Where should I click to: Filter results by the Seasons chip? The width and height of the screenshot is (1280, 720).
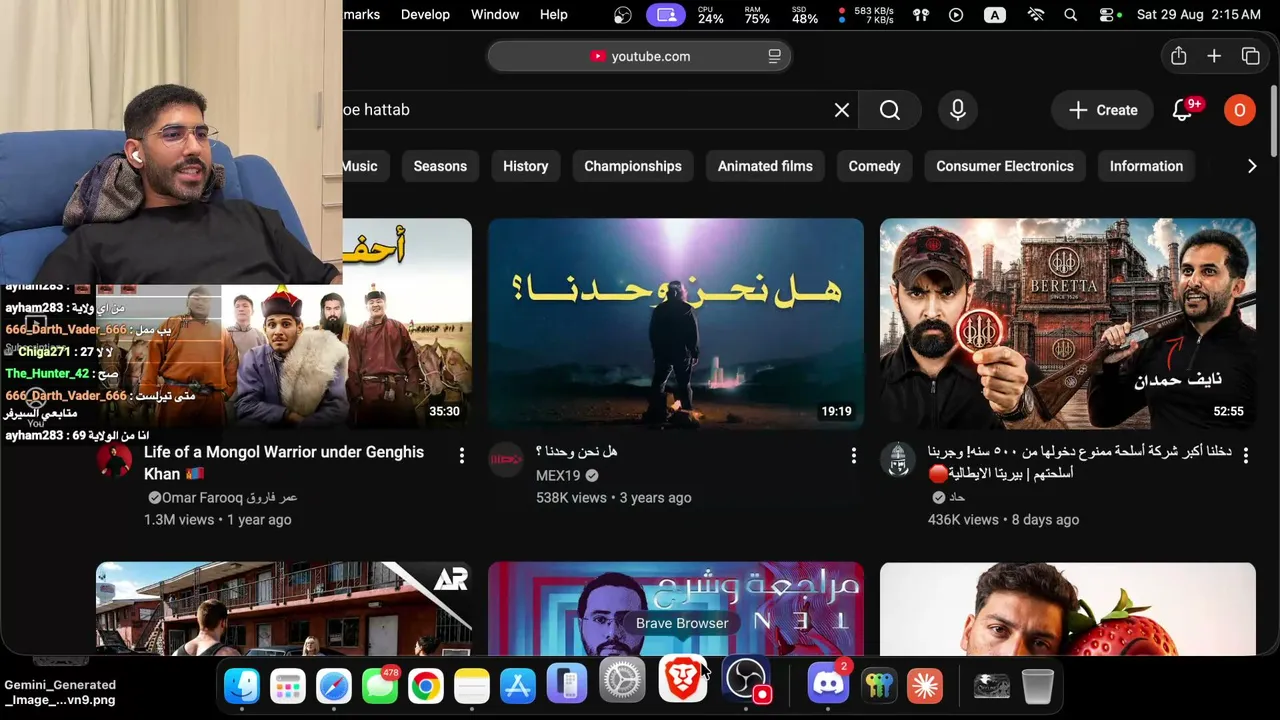(440, 166)
